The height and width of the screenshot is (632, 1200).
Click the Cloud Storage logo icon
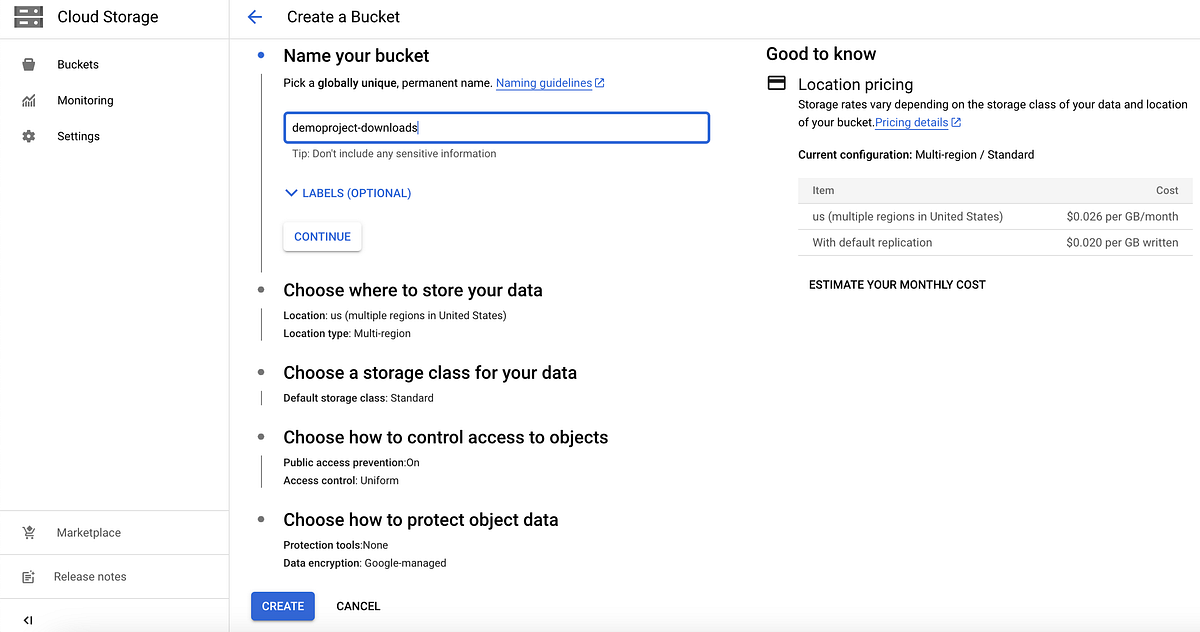tap(28, 16)
